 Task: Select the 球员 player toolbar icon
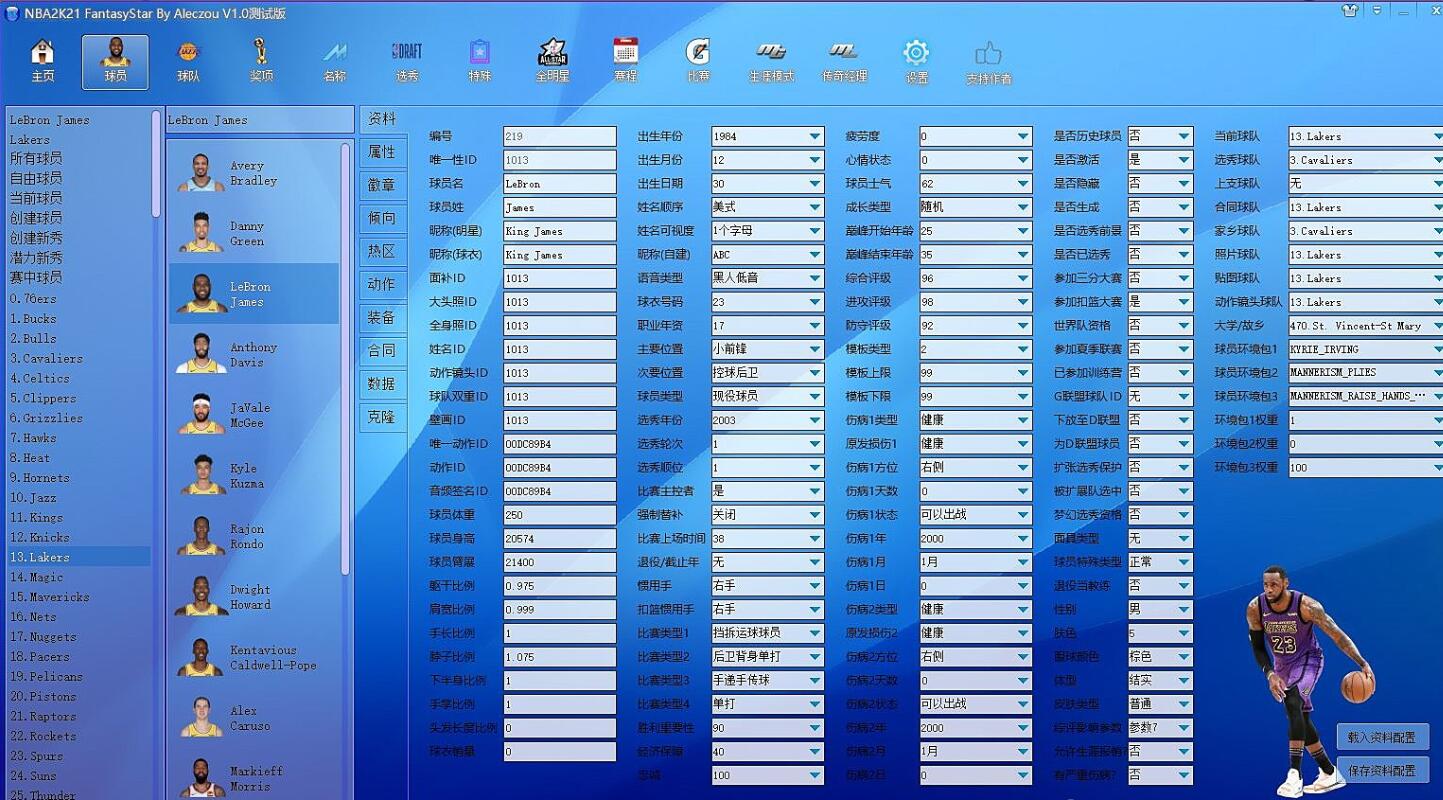(x=115, y=61)
